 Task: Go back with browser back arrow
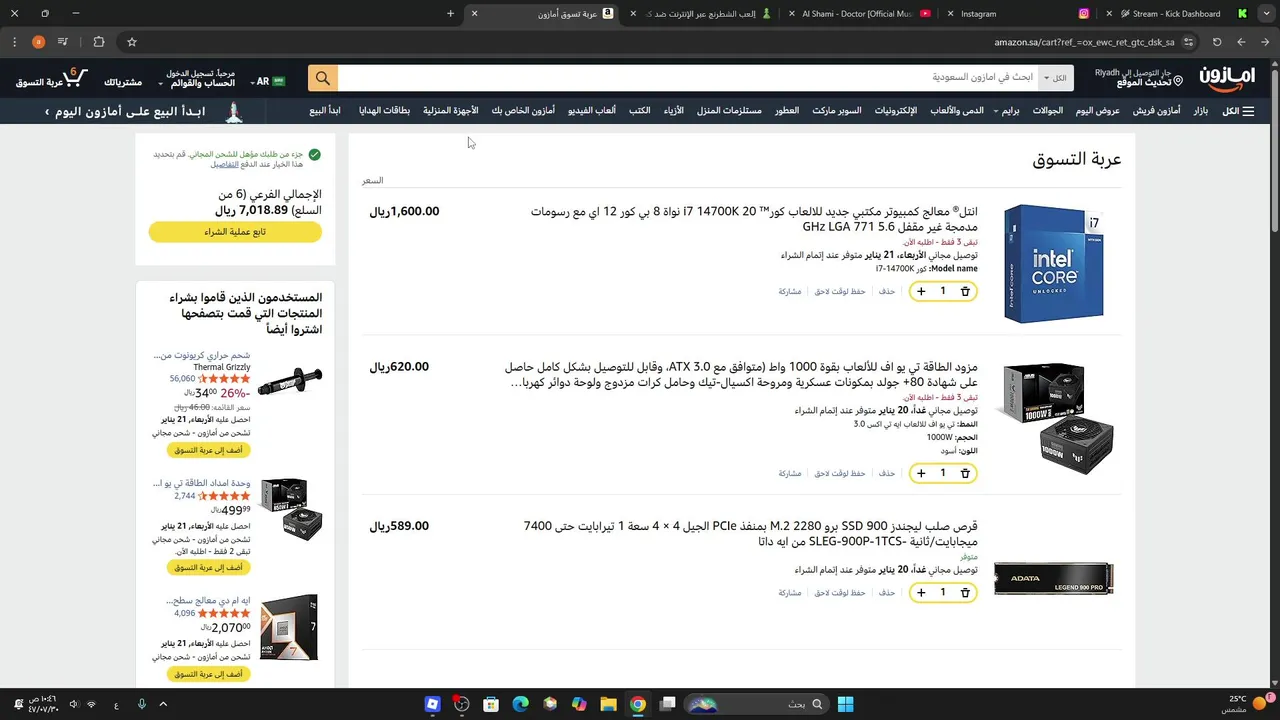coord(1263,42)
